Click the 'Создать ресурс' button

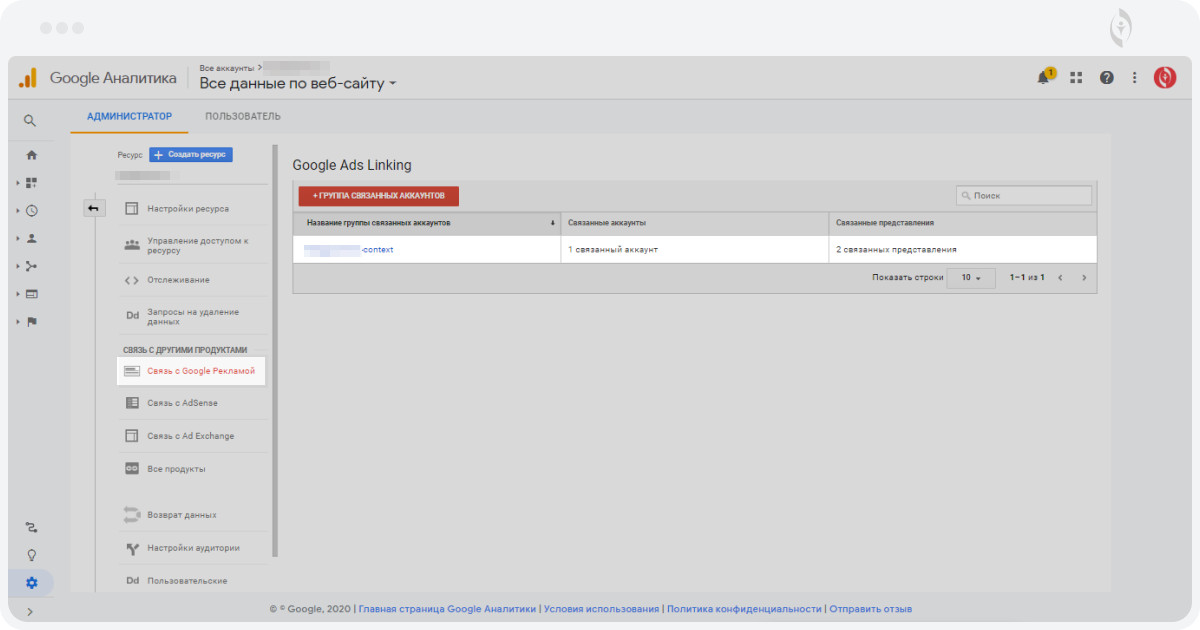click(x=191, y=155)
